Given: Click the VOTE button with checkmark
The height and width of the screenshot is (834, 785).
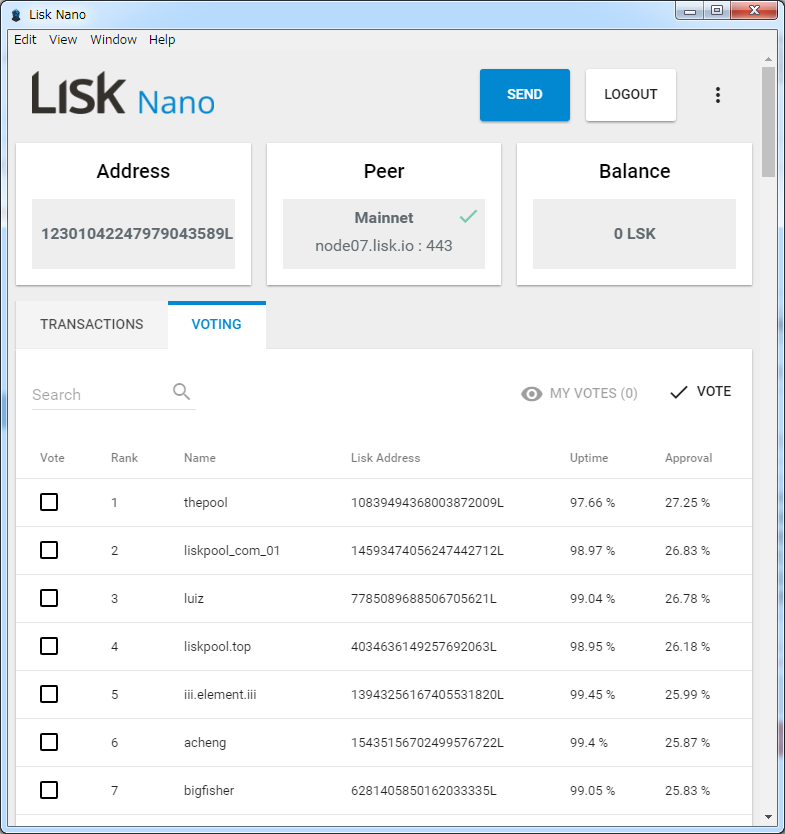Looking at the screenshot, I should [700, 392].
